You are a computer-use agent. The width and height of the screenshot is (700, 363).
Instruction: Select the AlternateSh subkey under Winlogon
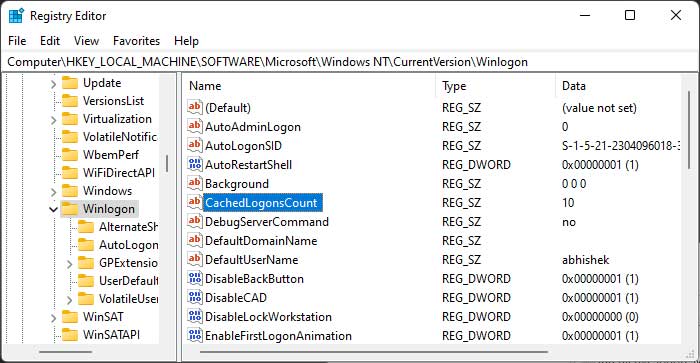tap(128, 227)
